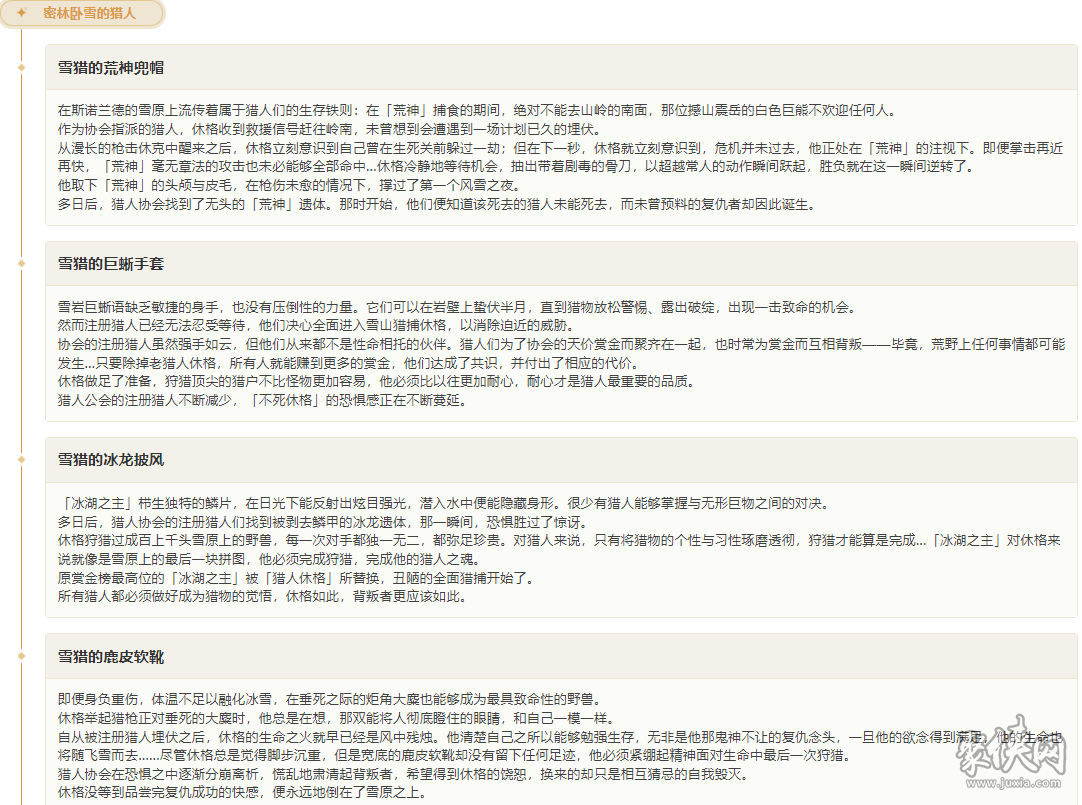Screen dimensions: 1082x805
Task: Select the 雪猎的冰龙披风 heading
Action: pos(110,459)
